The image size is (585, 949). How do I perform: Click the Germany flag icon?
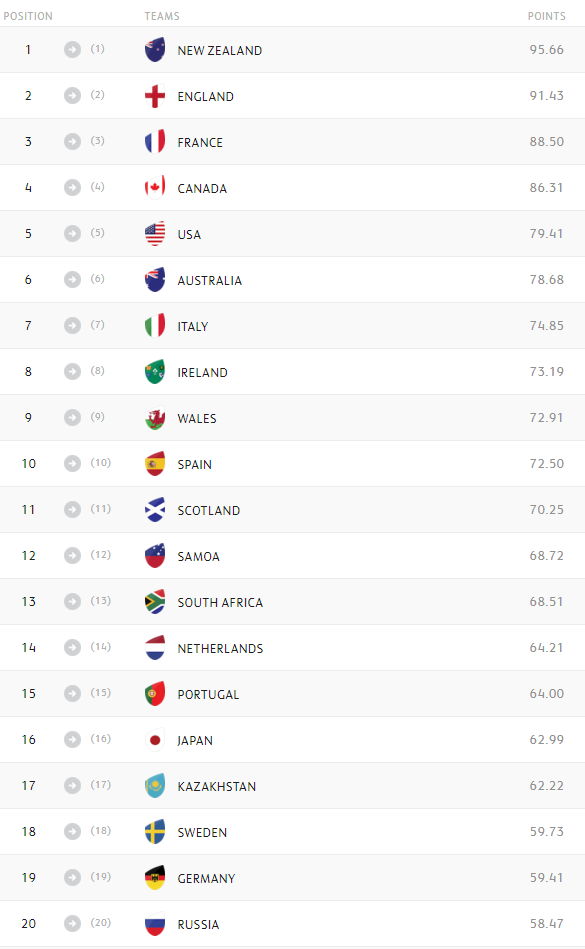(x=155, y=878)
